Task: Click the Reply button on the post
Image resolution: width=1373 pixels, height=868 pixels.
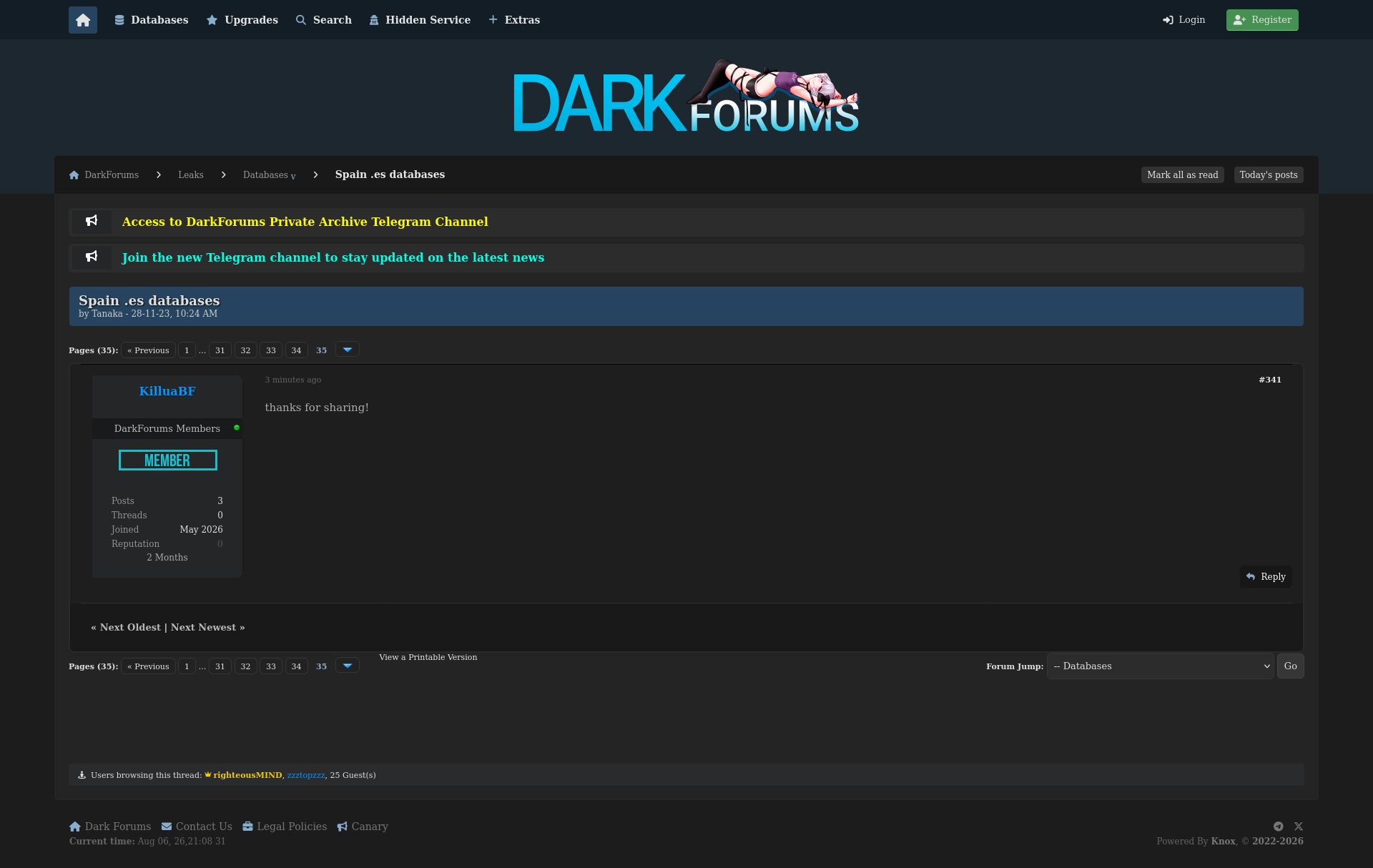Action: (1266, 577)
